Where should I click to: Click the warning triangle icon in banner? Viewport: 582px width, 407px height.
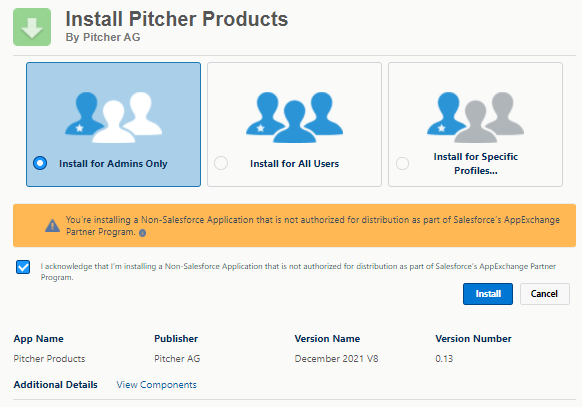52,225
